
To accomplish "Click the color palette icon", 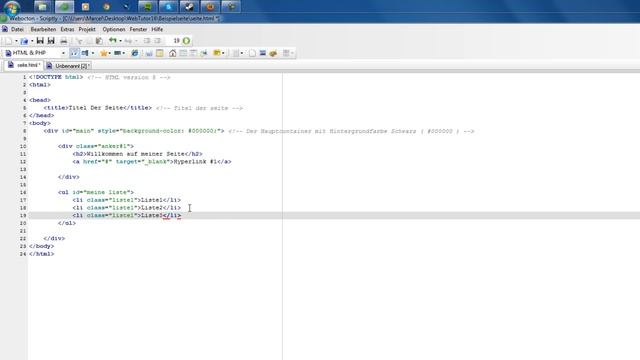I will (x=273, y=53).
